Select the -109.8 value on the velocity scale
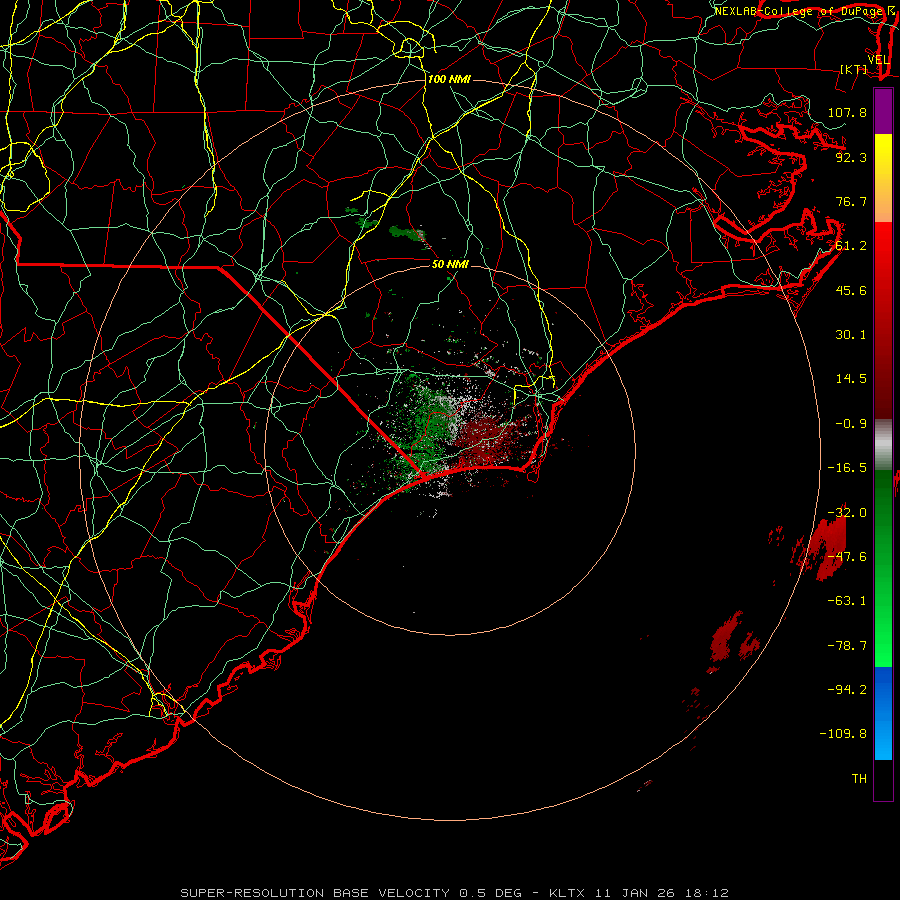900x900 pixels. [x=843, y=734]
